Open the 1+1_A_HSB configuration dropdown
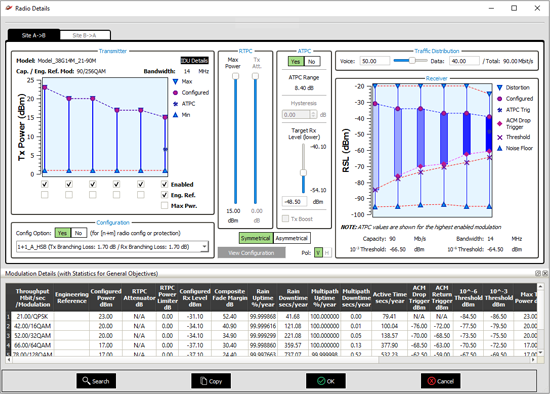 click(x=112, y=247)
